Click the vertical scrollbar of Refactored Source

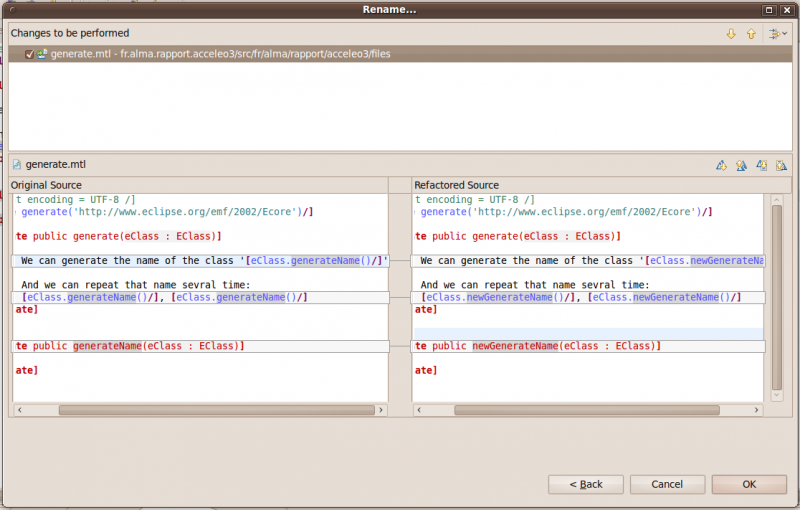(x=777, y=295)
